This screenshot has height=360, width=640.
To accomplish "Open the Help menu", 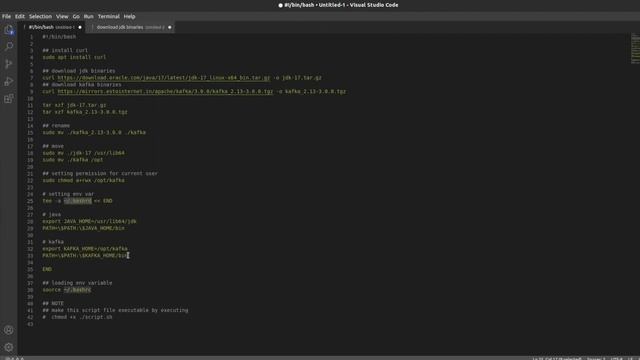I will pyautogui.click(x=129, y=16).
